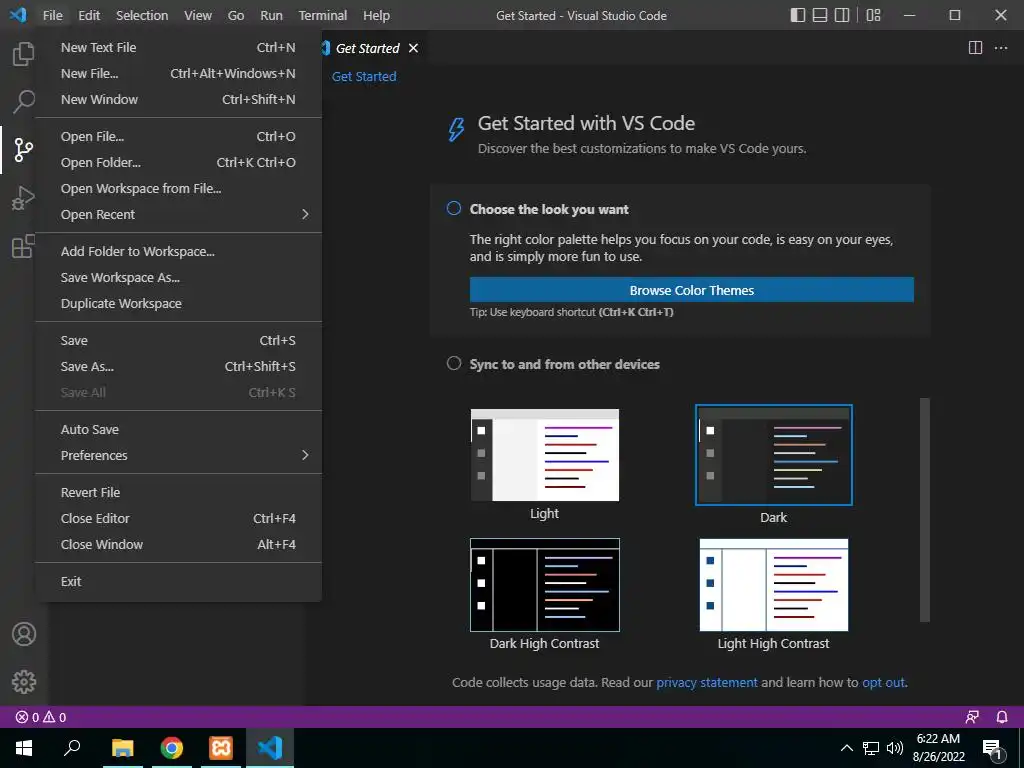Choose Duplicate Workspace entry
The image size is (1024, 768).
click(178, 303)
